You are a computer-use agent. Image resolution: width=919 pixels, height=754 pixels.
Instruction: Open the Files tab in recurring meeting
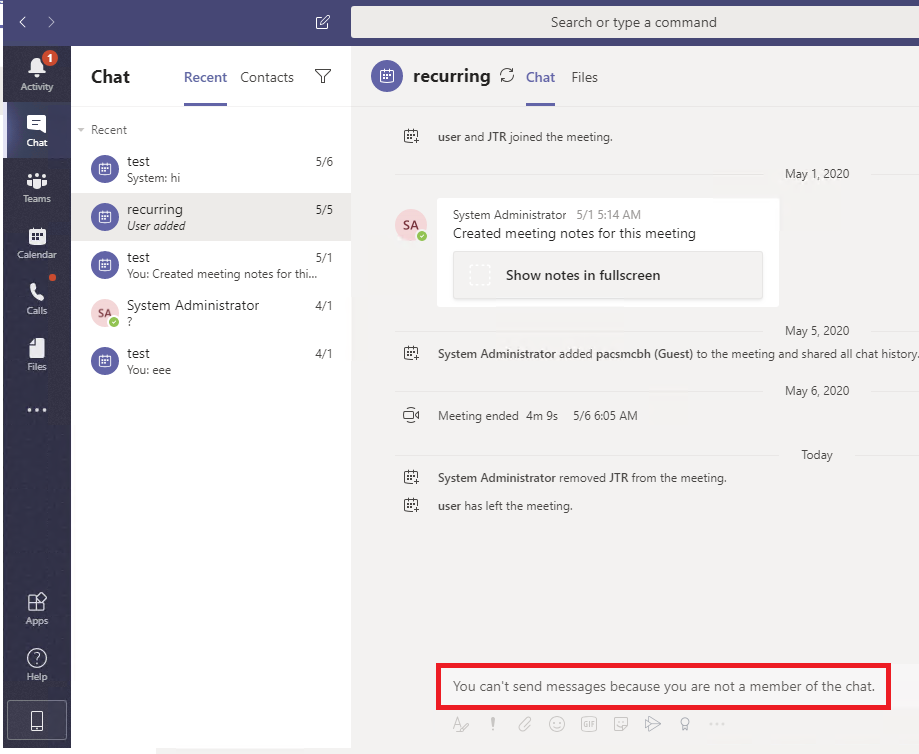pos(584,77)
